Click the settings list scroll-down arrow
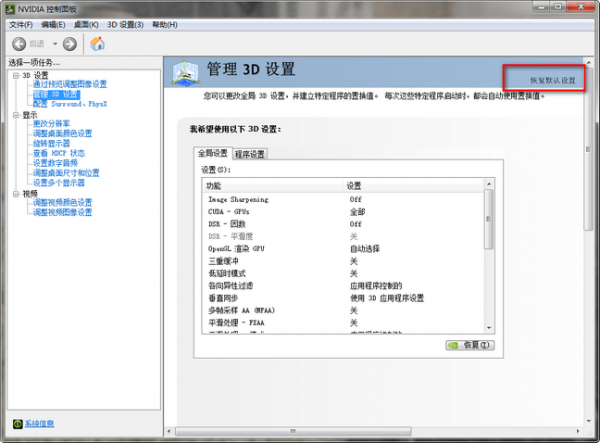Screen dimensions: 600x443 [489, 328]
